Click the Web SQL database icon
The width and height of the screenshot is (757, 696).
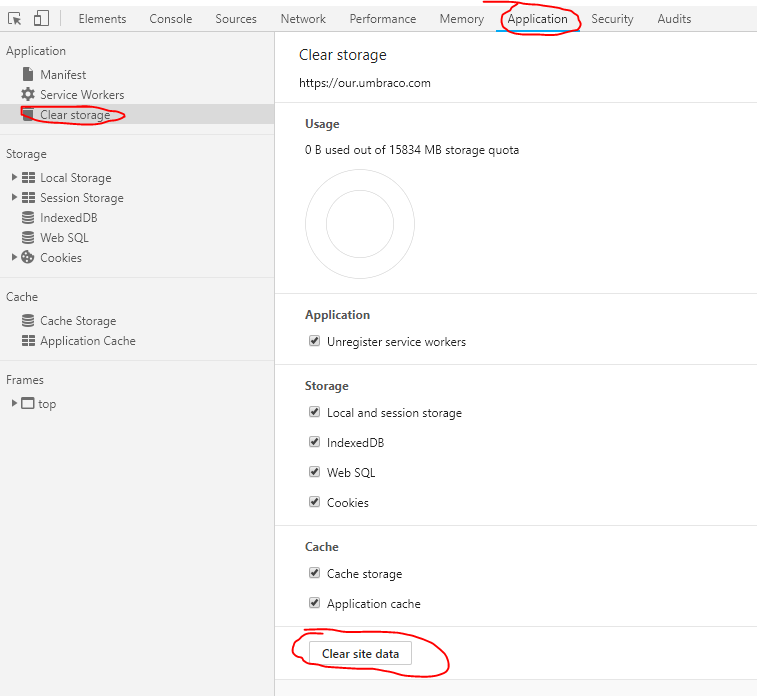(x=28, y=238)
